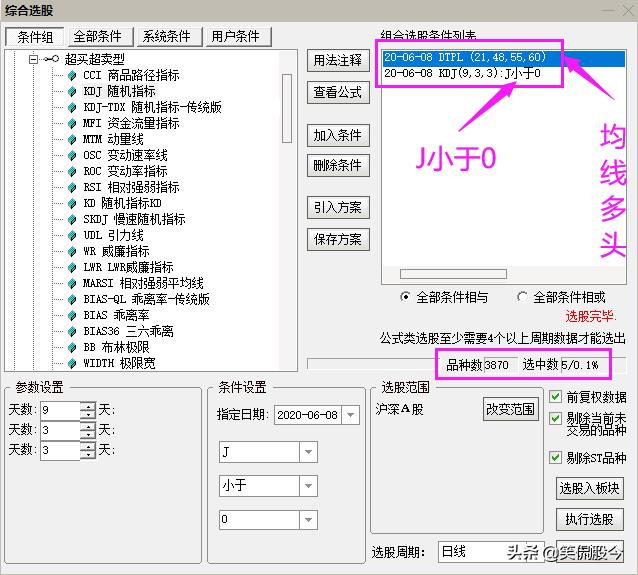Select the CCI 商品路径指标 tree icon
638x575 pixels.
click(72, 75)
